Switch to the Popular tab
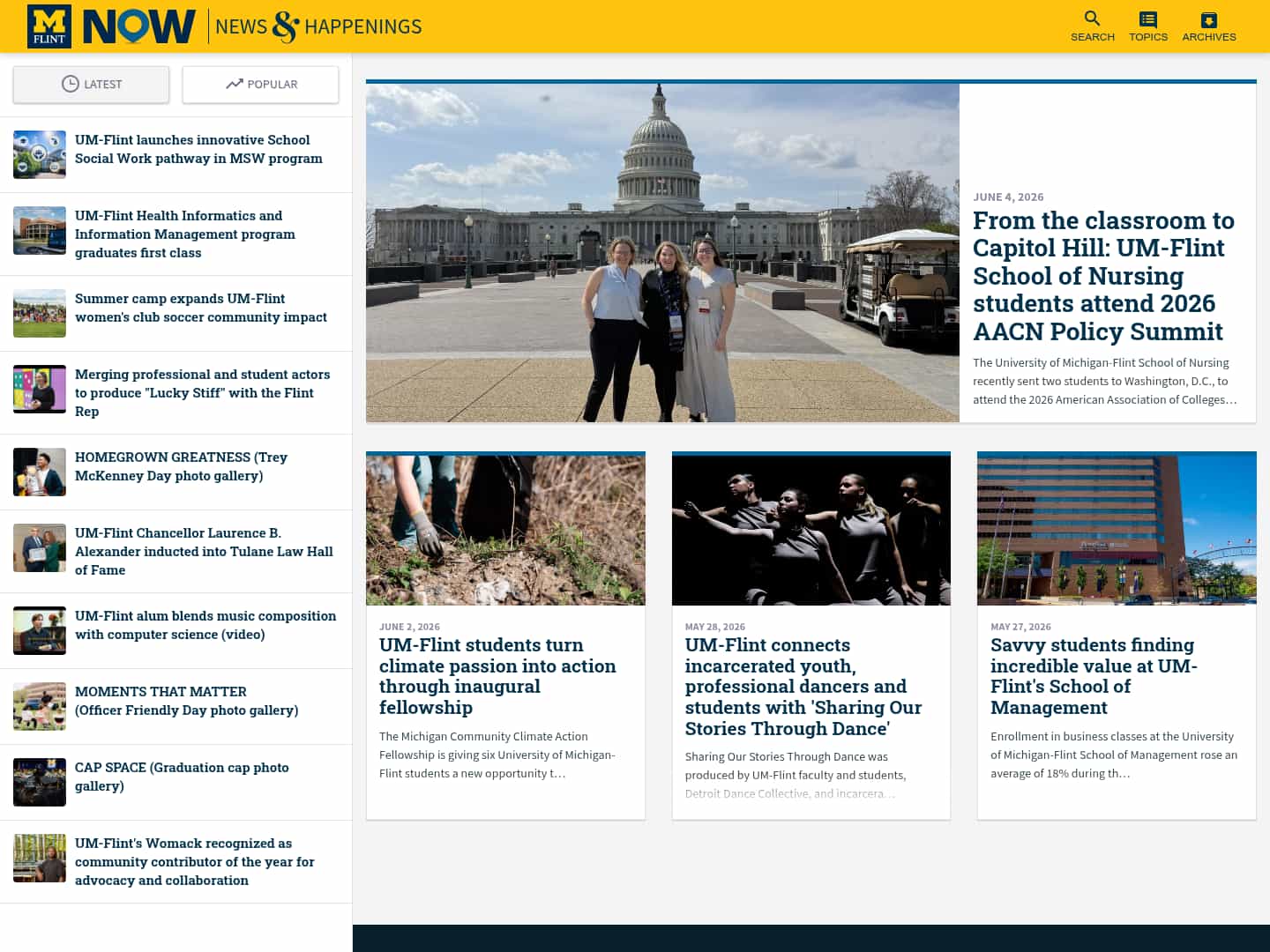 click(260, 85)
